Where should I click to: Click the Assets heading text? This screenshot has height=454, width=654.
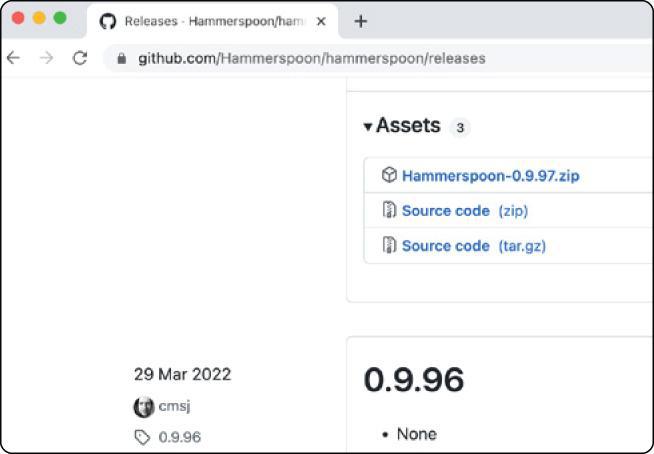408,125
